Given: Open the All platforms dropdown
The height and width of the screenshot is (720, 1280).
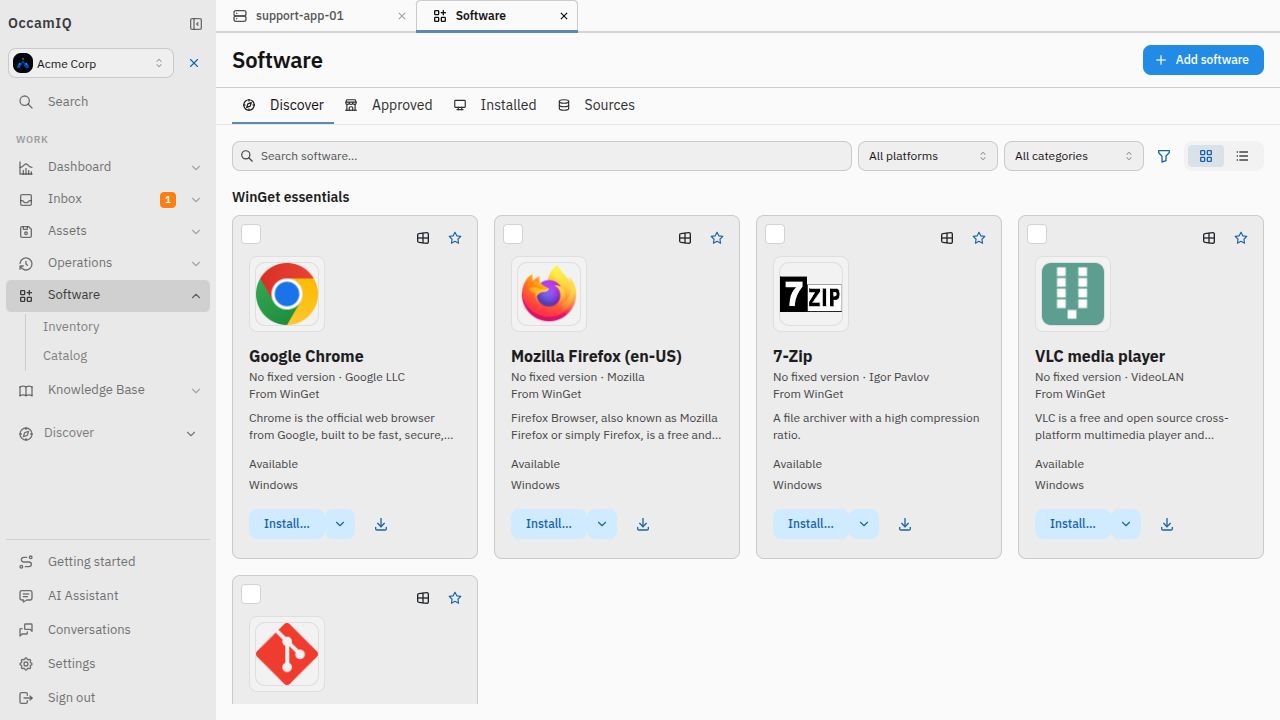Looking at the screenshot, I should point(928,156).
